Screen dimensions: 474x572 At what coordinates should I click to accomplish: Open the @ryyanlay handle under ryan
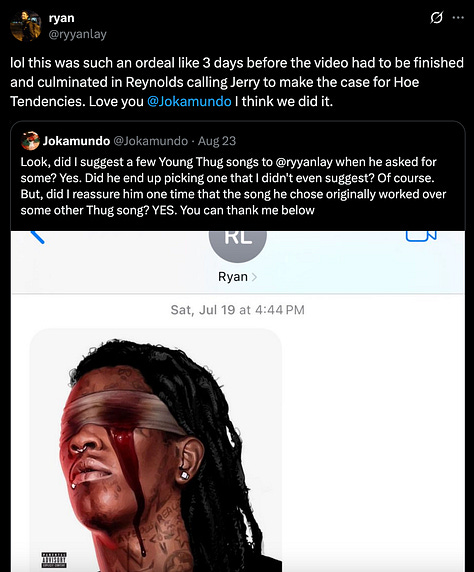pos(77,34)
